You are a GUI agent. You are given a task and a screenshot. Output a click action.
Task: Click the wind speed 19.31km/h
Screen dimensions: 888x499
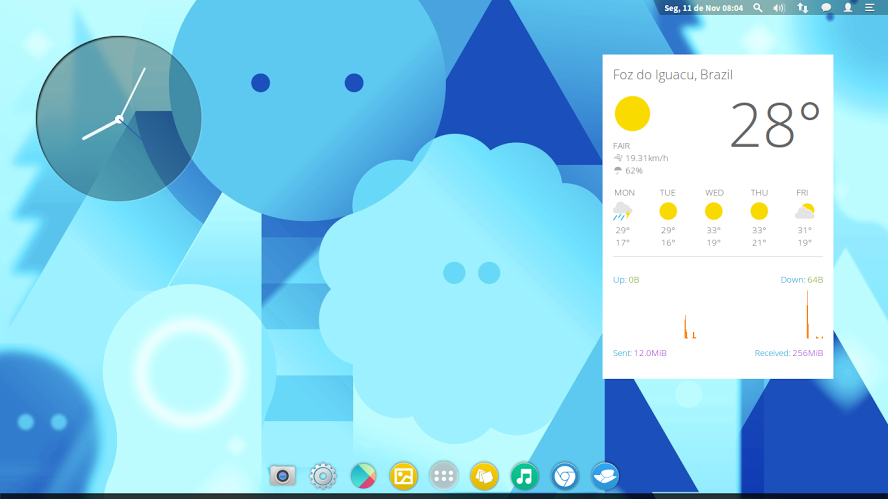tap(647, 158)
